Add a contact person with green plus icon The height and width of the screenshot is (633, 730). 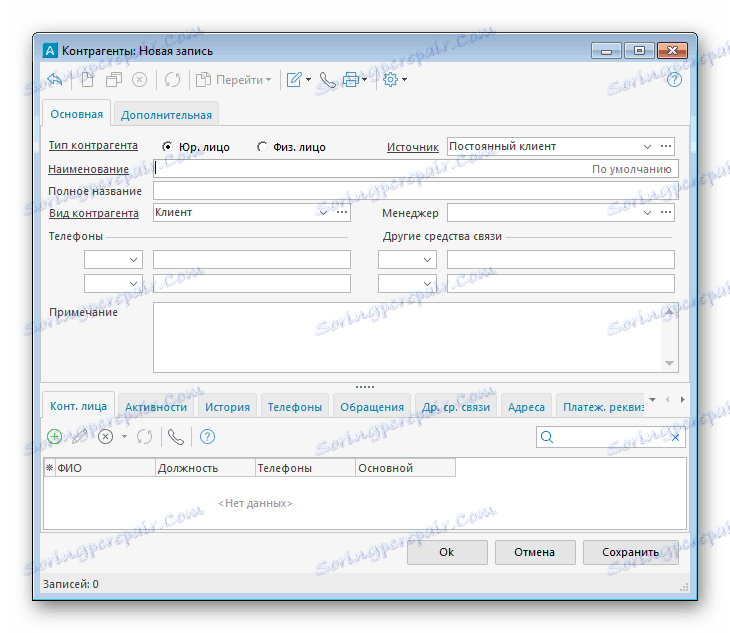(x=54, y=437)
